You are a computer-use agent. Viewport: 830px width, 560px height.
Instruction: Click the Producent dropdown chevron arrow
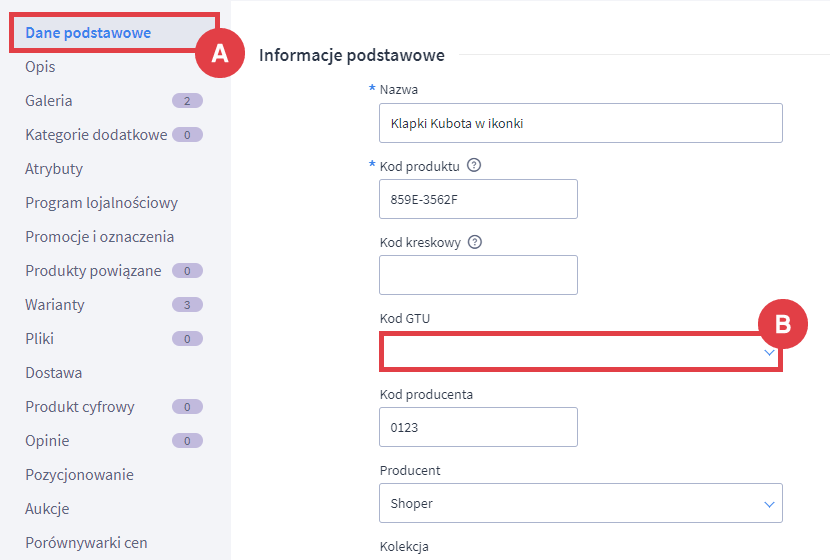(769, 504)
